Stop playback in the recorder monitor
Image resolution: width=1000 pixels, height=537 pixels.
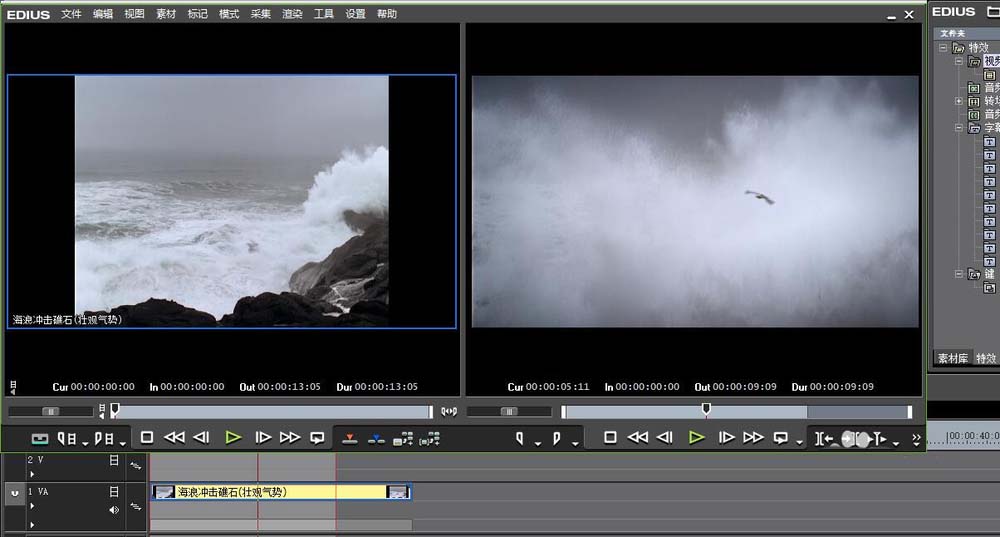click(x=610, y=438)
